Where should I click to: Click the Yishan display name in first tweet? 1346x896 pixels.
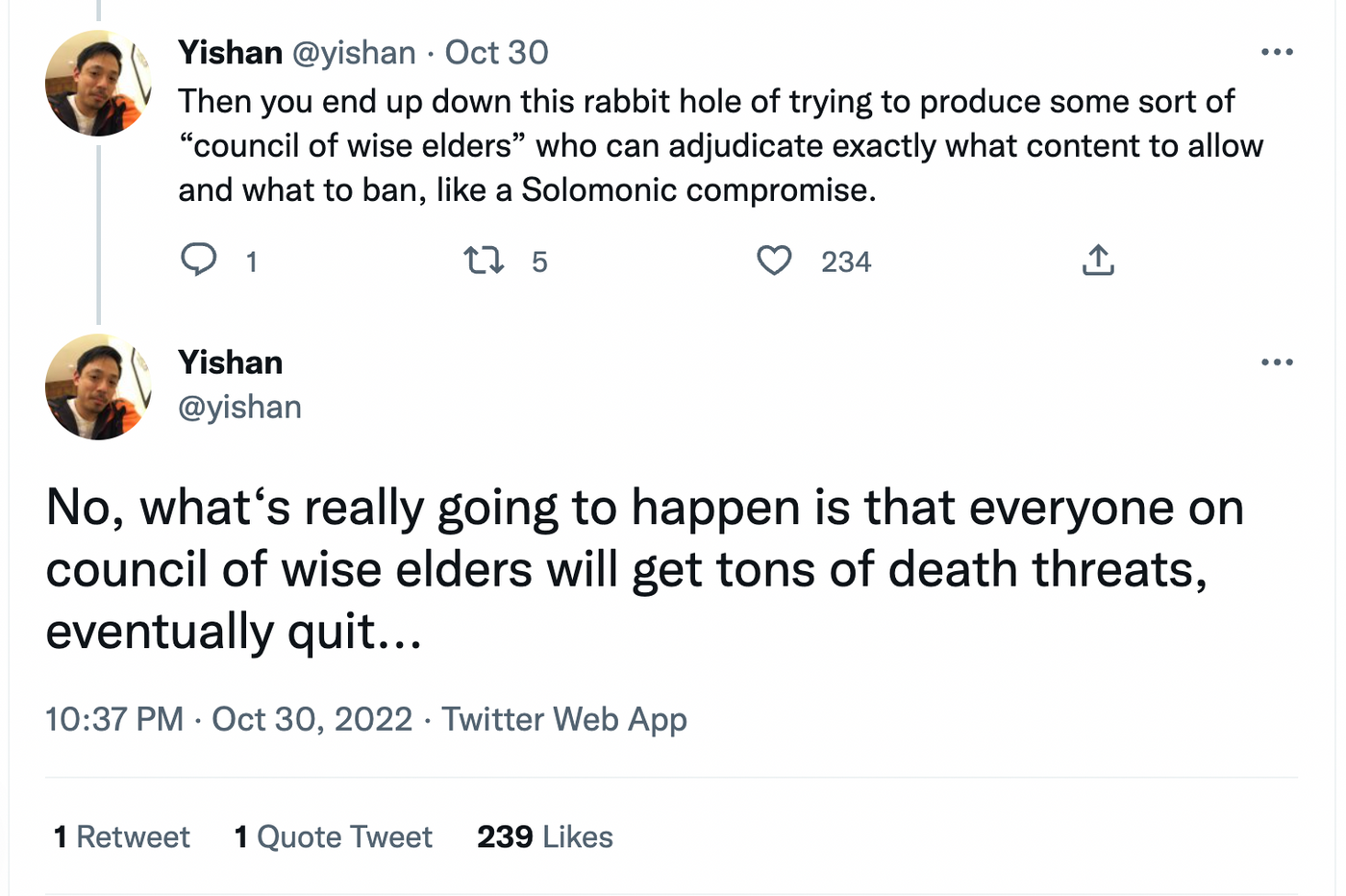tap(230, 52)
